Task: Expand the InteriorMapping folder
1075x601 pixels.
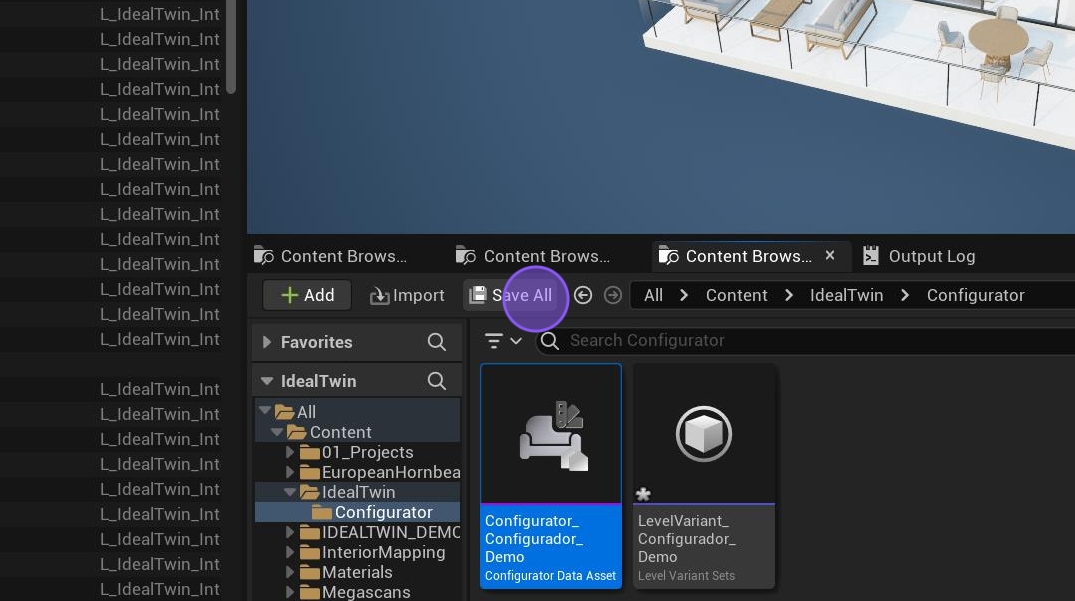Action: 289,552
